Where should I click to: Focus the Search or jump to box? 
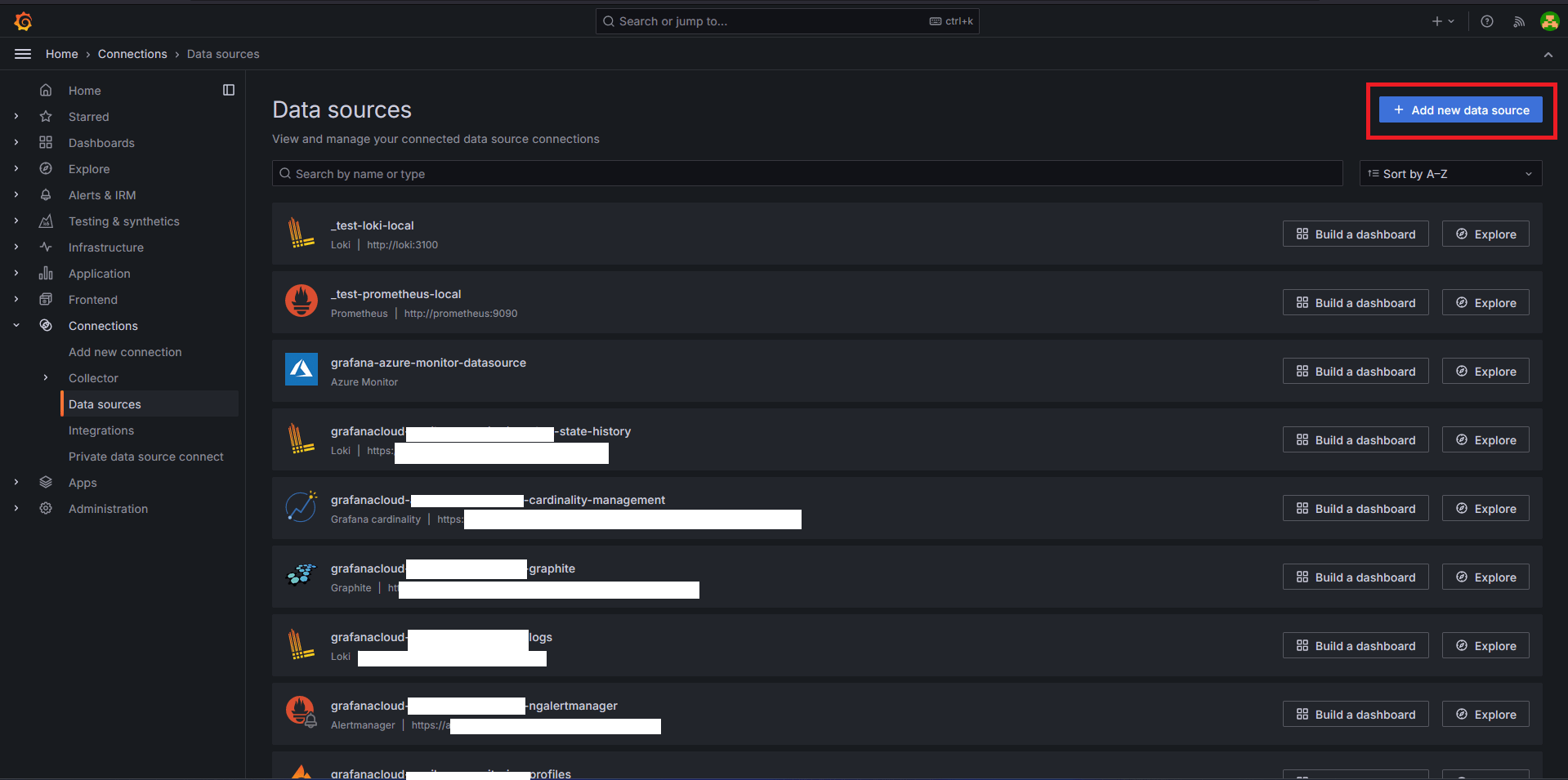tap(787, 21)
